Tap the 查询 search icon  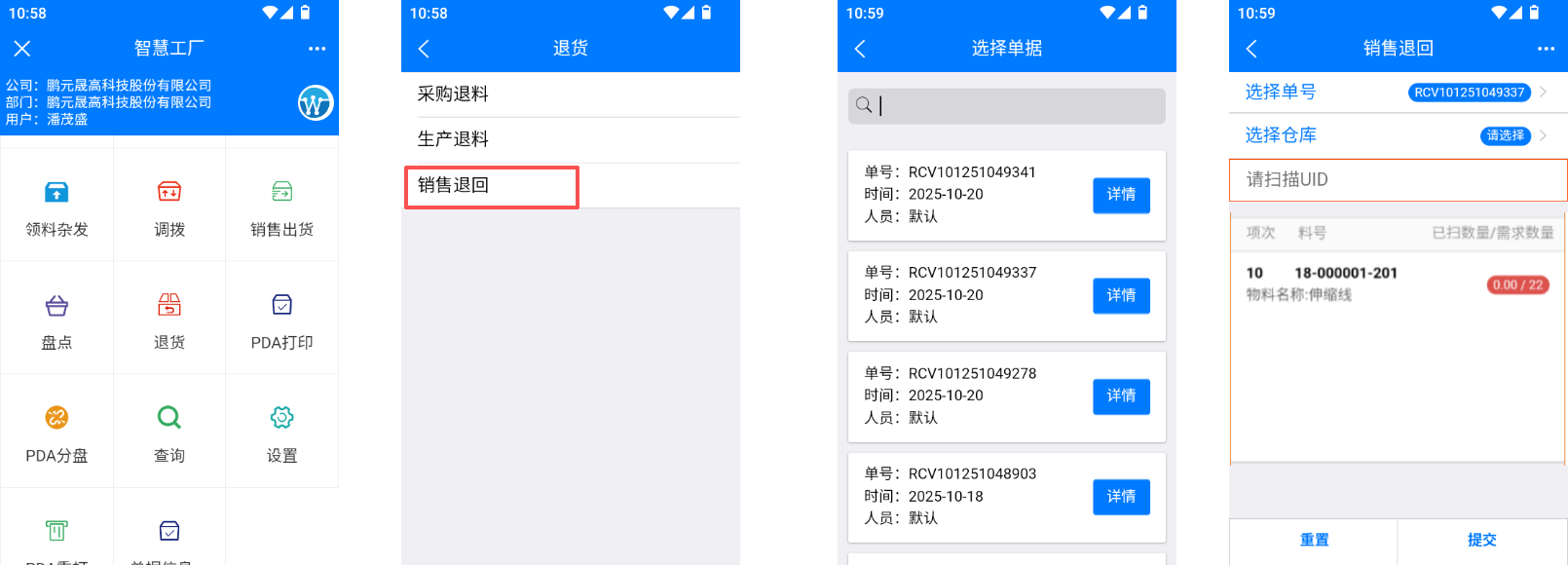(x=169, y=419)
